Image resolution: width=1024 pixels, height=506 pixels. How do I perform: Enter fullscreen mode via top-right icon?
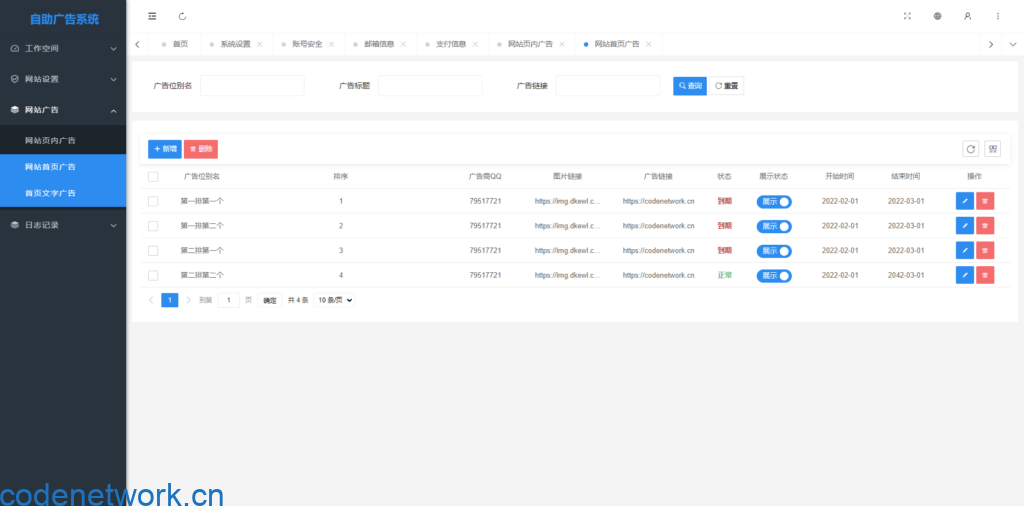click(907, 16)
